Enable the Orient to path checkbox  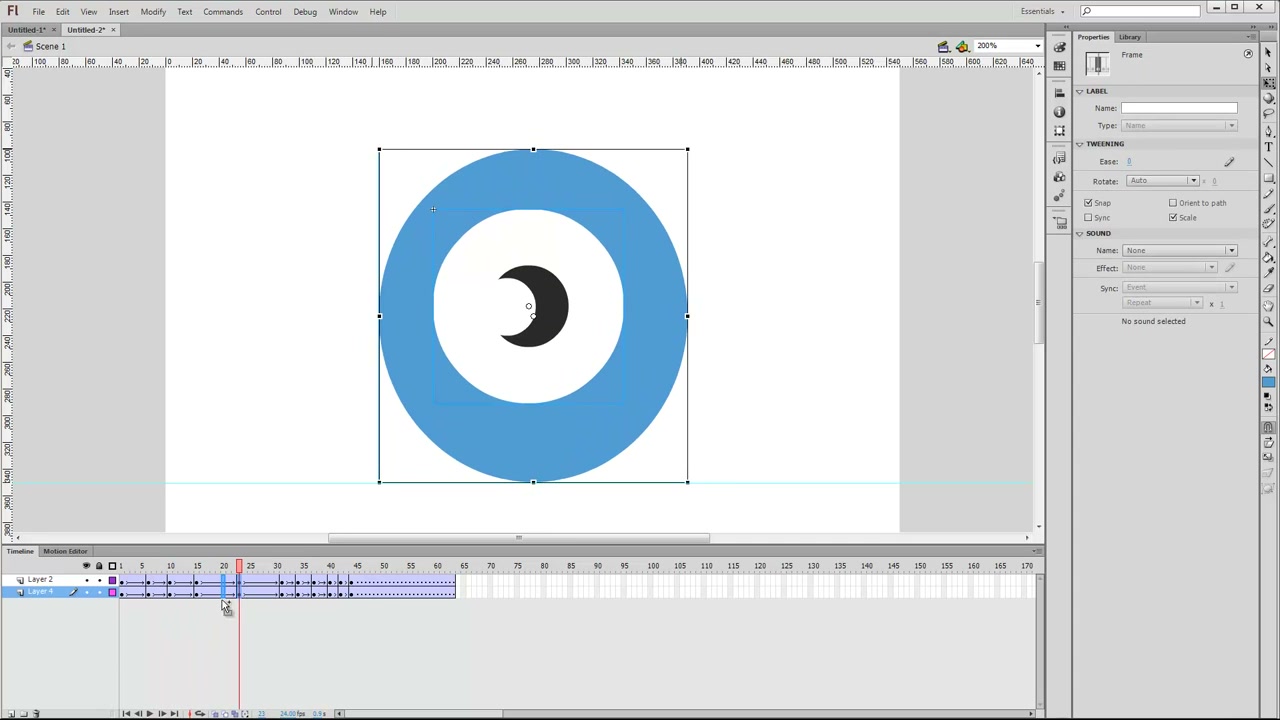tap(1173, 203)
